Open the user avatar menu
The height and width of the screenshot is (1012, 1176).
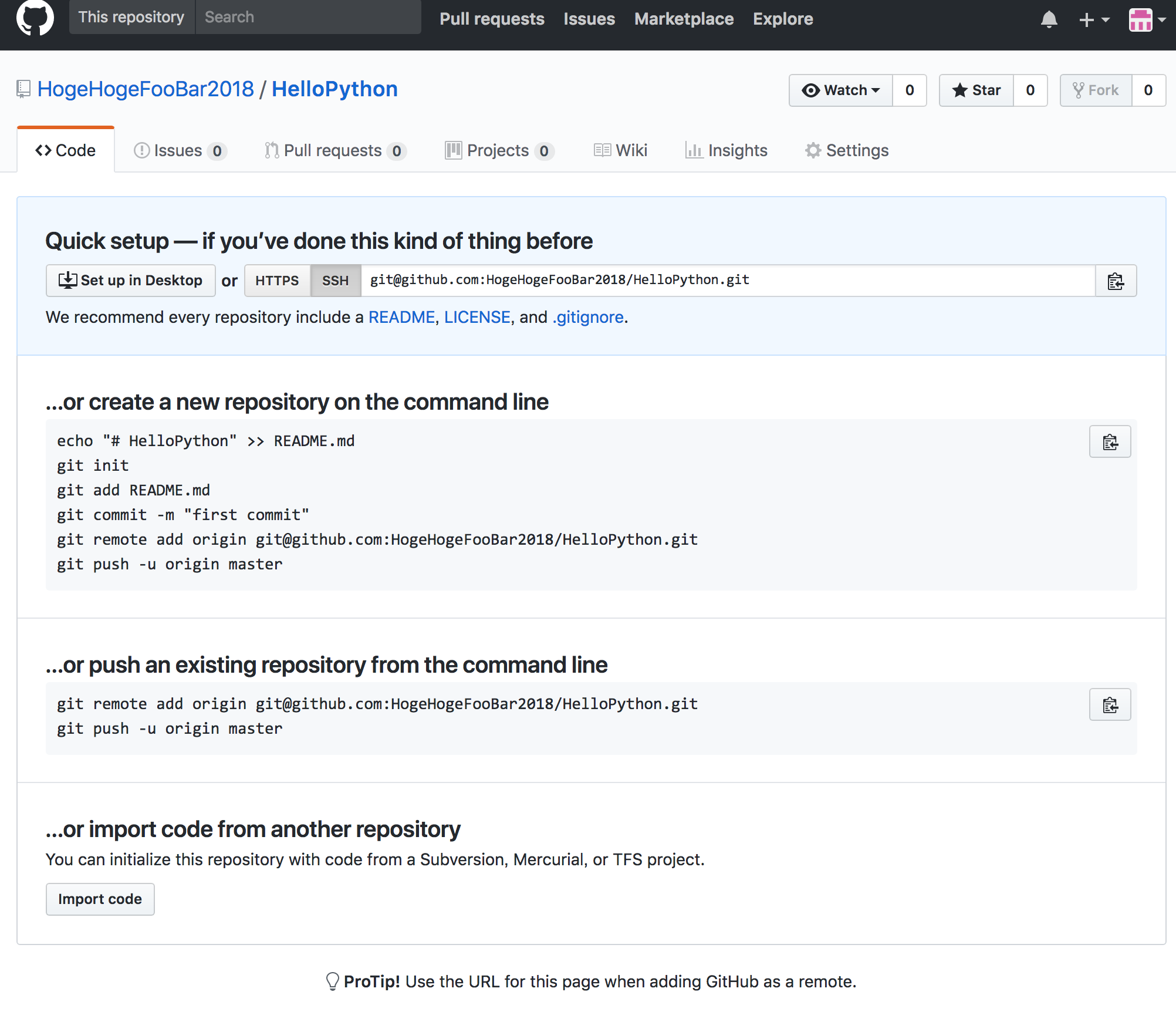pyautogui.click(x=1147, y=19)
